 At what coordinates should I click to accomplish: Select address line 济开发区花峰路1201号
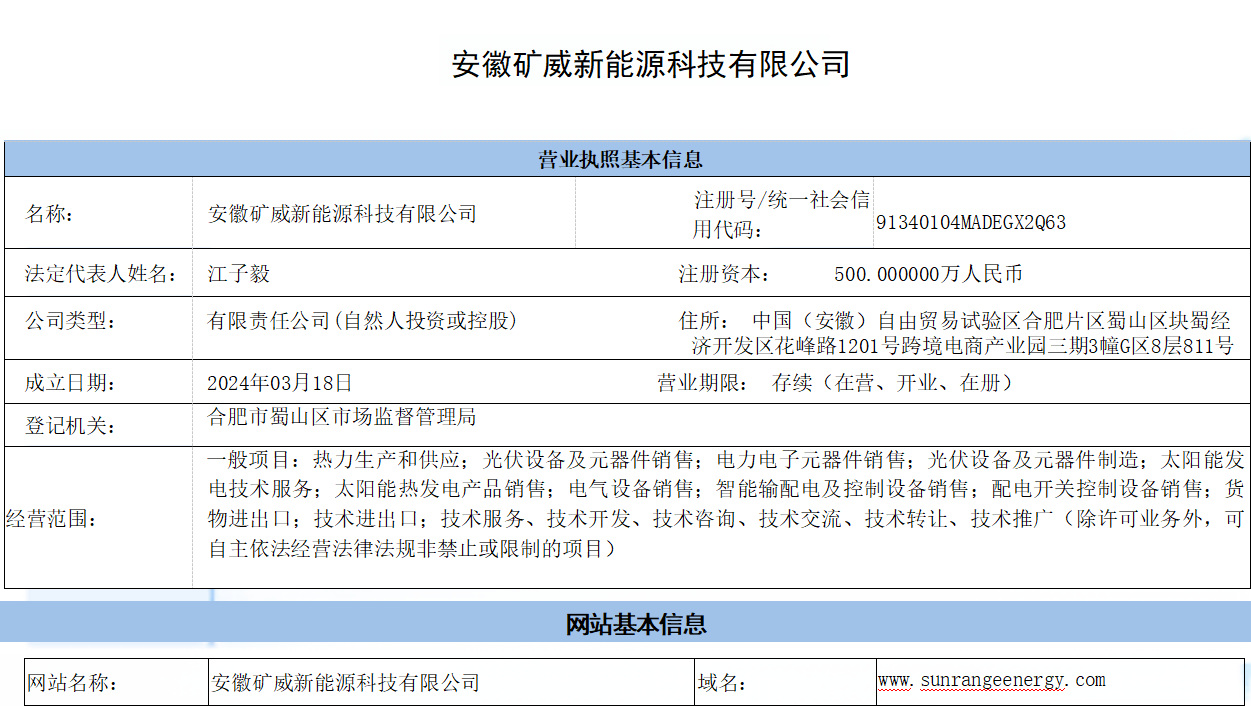click(963, 347)
